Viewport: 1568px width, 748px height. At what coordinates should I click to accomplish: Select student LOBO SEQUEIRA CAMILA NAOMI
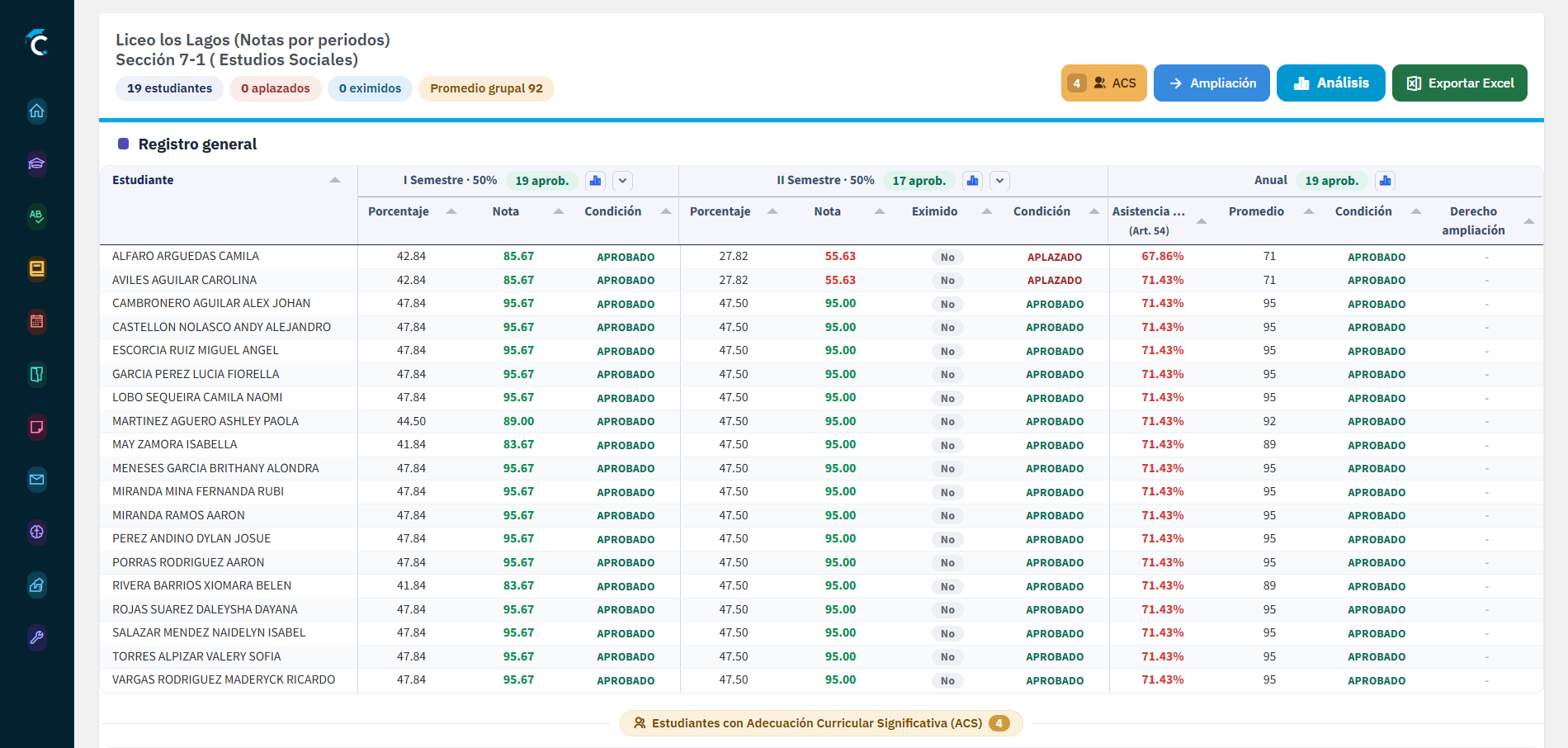[x=197, y=397]
